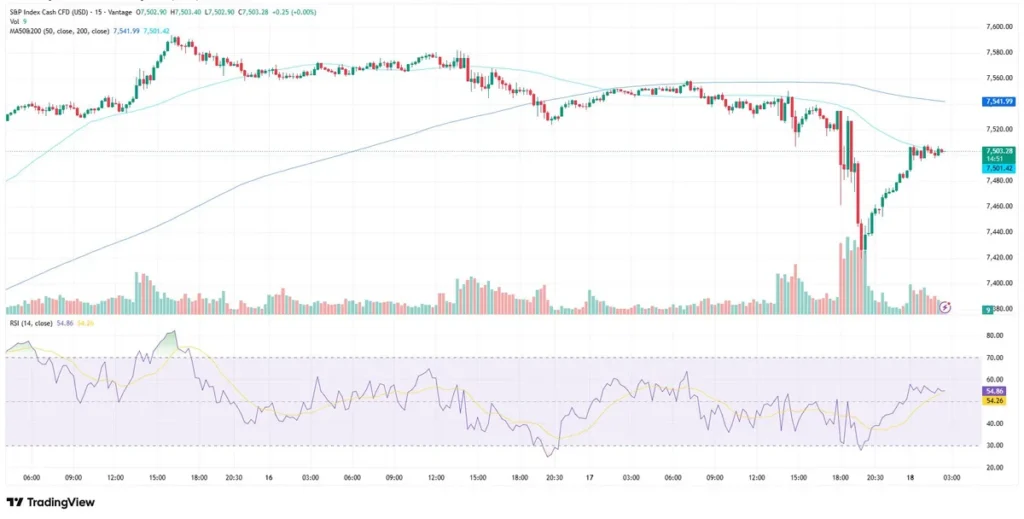Click the 7,480 price scale label
Screen dimensions: 1024x519
pyautogui.click(x=998, y=180)
